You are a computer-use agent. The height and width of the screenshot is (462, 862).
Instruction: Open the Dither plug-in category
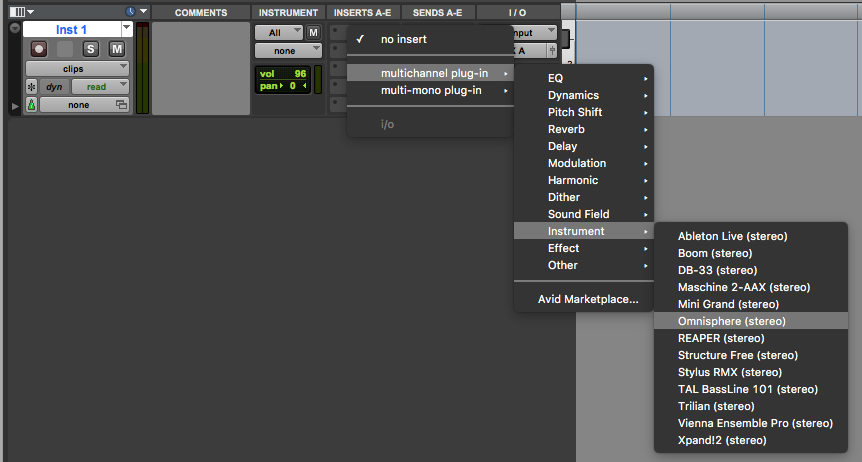click(x=584, y=197)
